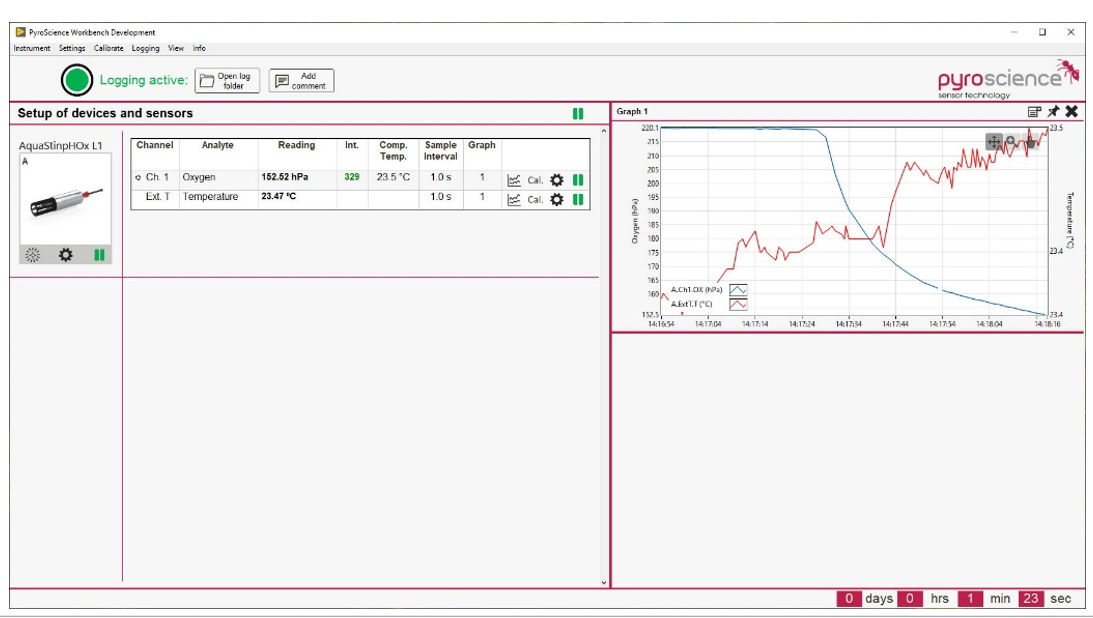The width and height of the screenshot is (1093, 618).
Task: Open AquaStinpHOx L1 device settings gear
Action: (x=66, y=255)
